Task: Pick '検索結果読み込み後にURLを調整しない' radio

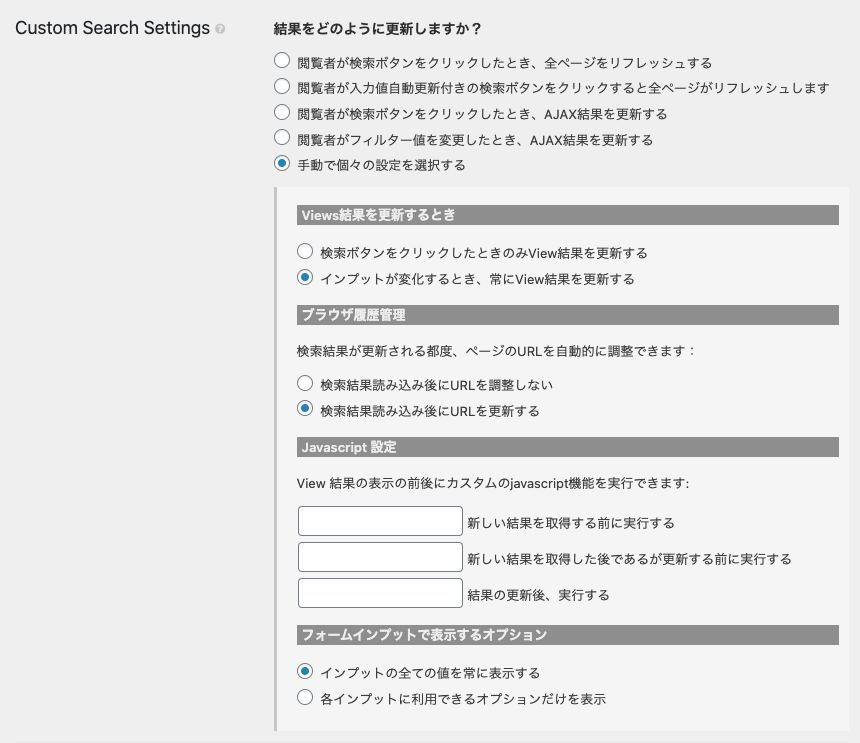Action: (305, 383)
